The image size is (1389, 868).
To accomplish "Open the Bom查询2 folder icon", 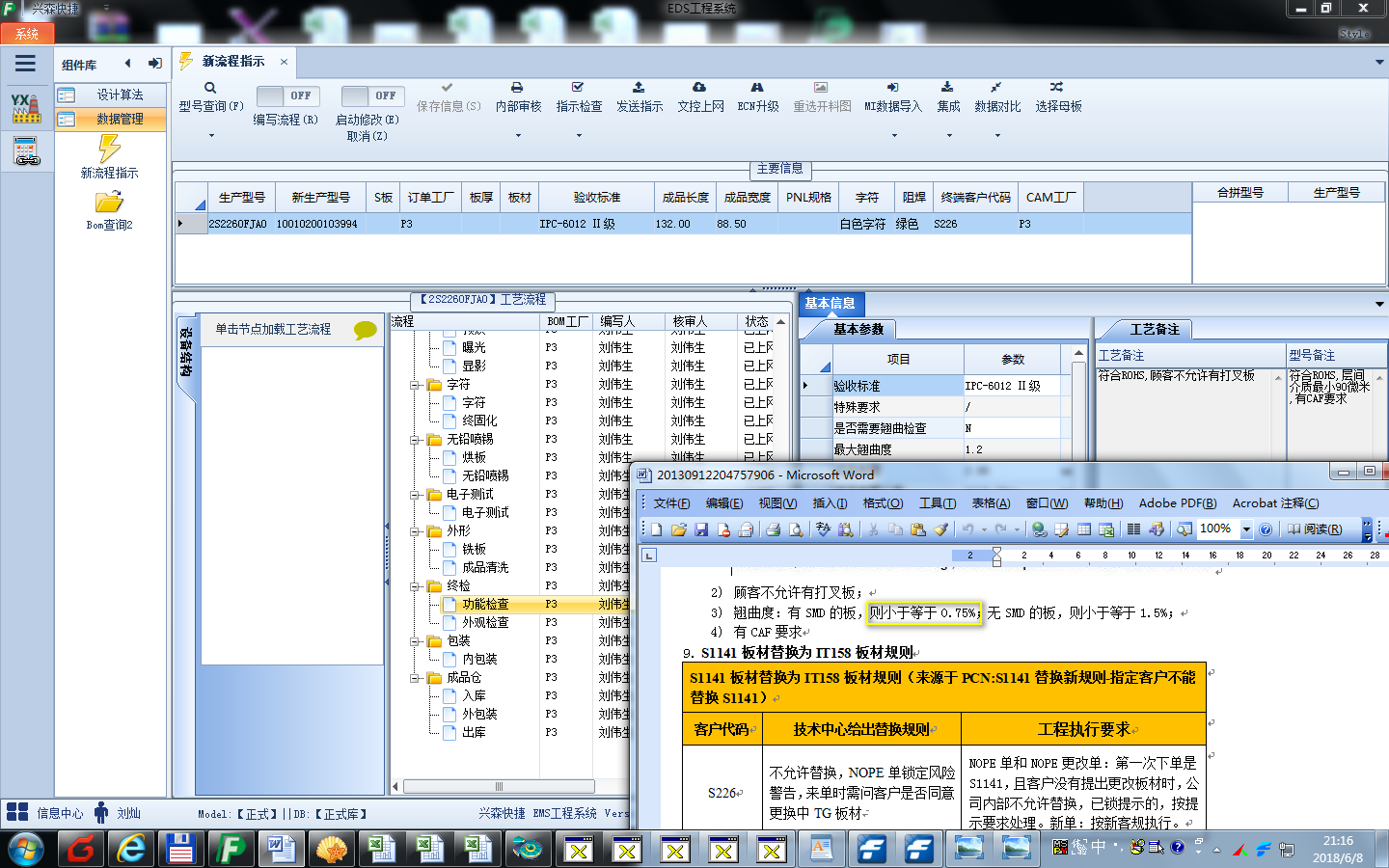I will coord(109,202).
